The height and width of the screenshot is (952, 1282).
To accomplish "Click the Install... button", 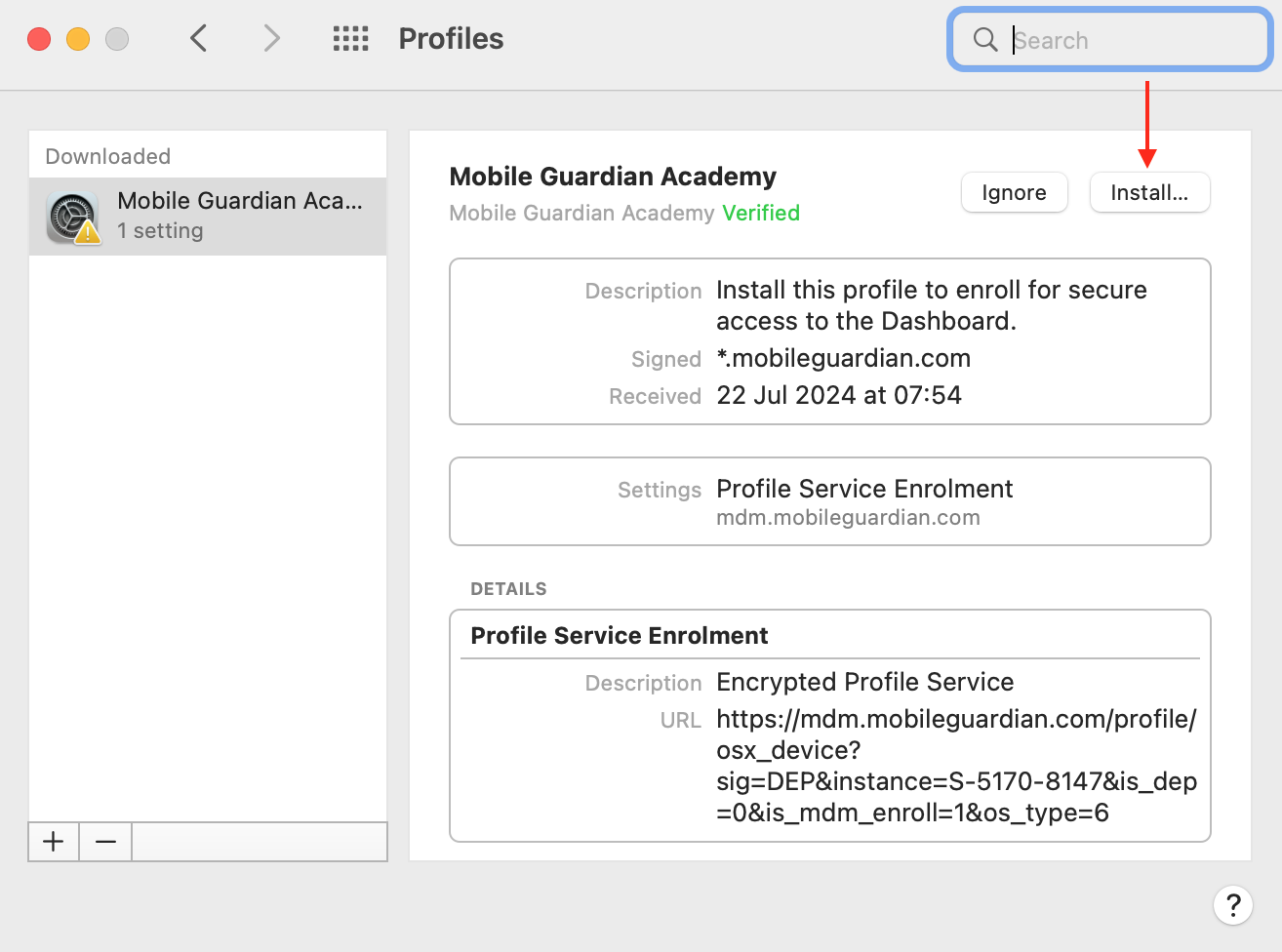I will coord(1149,192).
